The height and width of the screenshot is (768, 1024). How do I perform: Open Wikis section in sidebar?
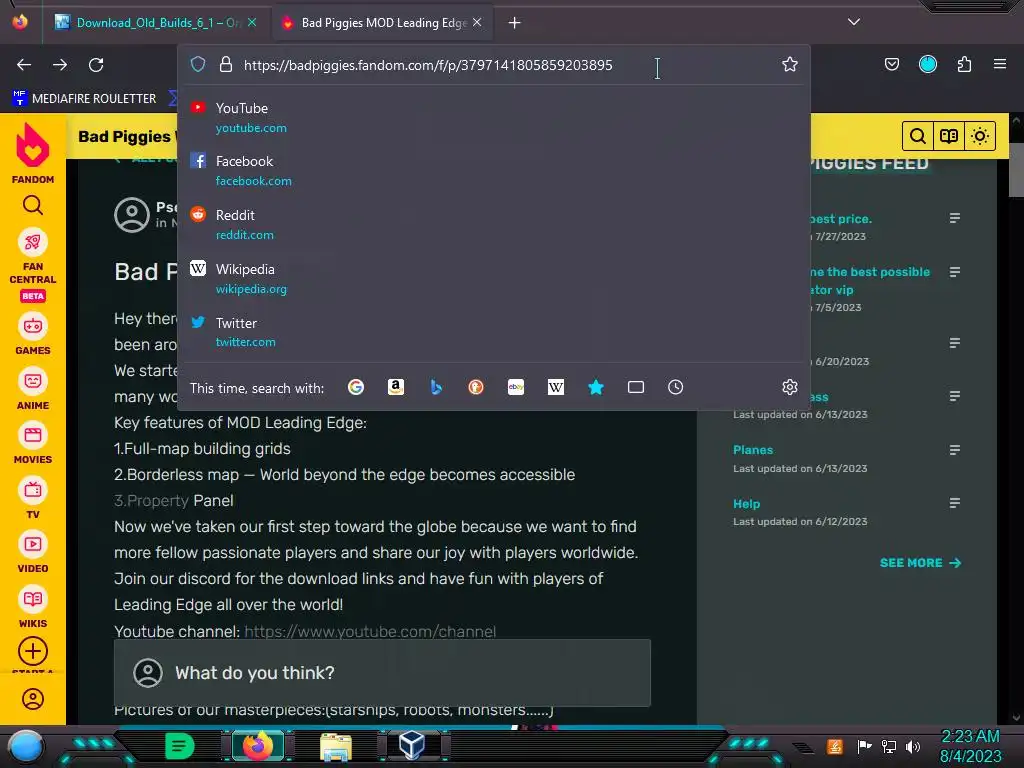coord(33,607)
